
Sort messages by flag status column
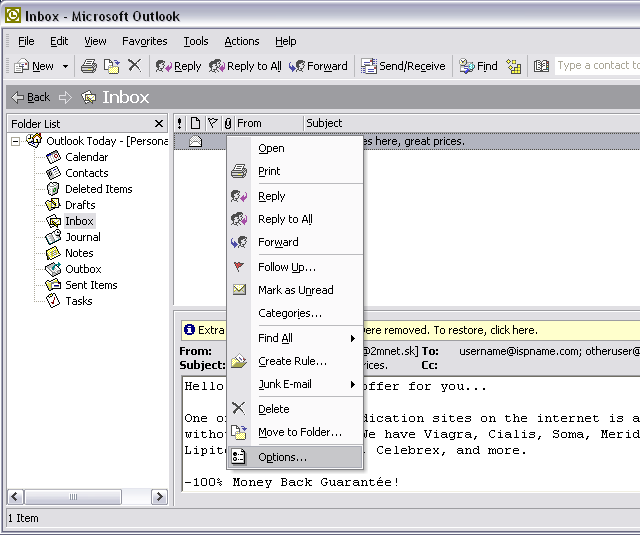click(x=212, y=123)
